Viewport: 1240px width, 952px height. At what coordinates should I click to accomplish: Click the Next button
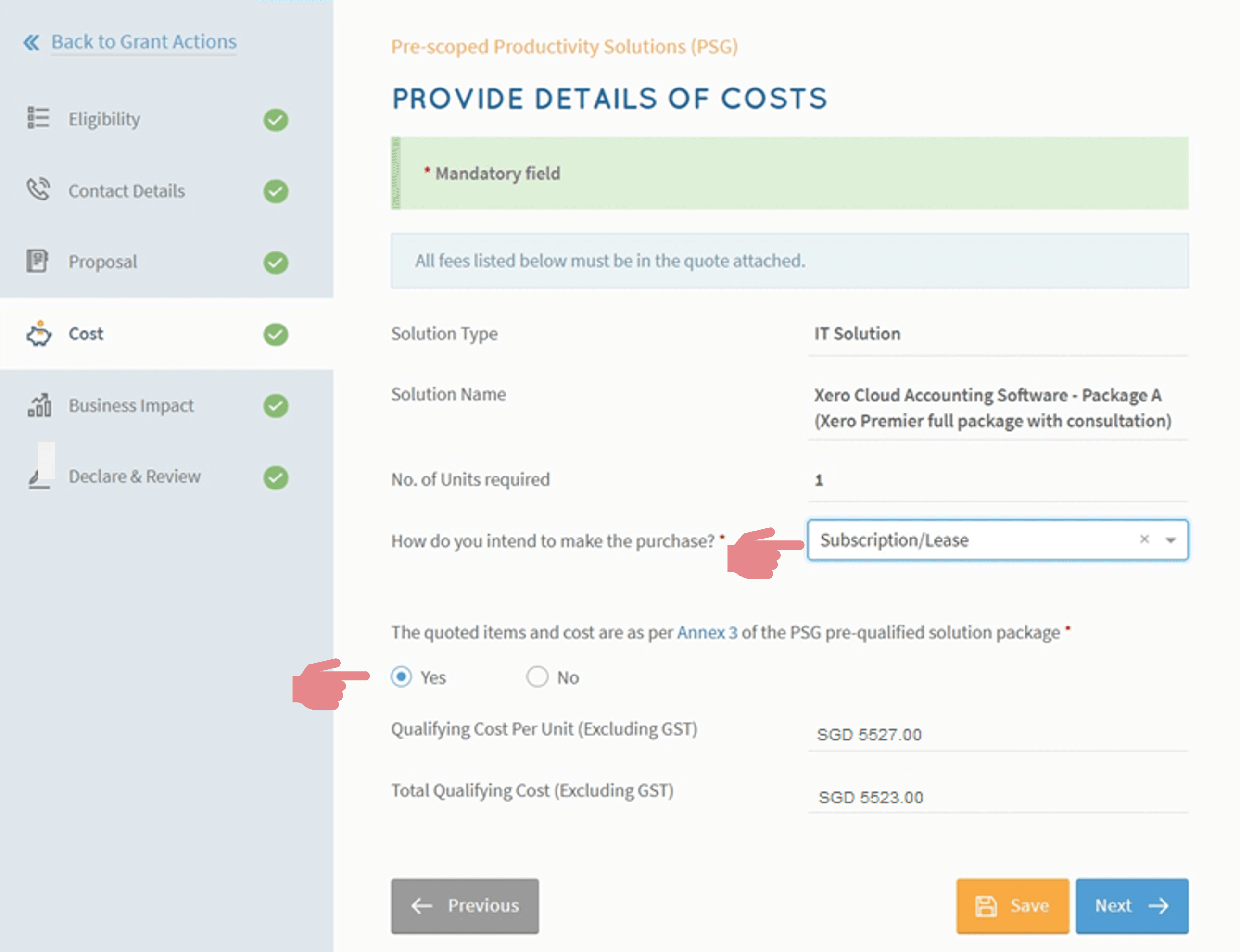click(x=1131, y=905)
